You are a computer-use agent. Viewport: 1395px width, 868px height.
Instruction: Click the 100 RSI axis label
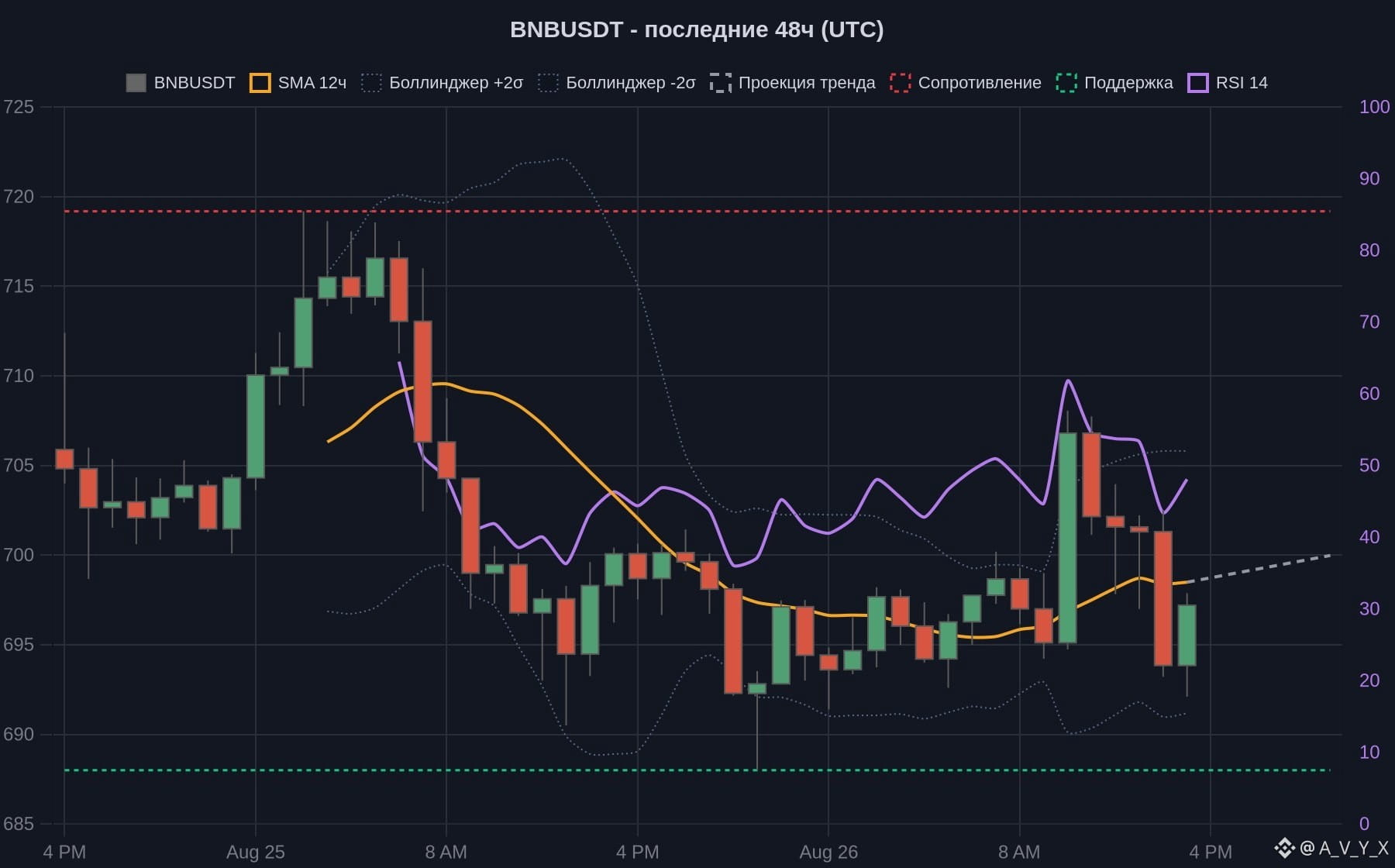[1374, 107]
